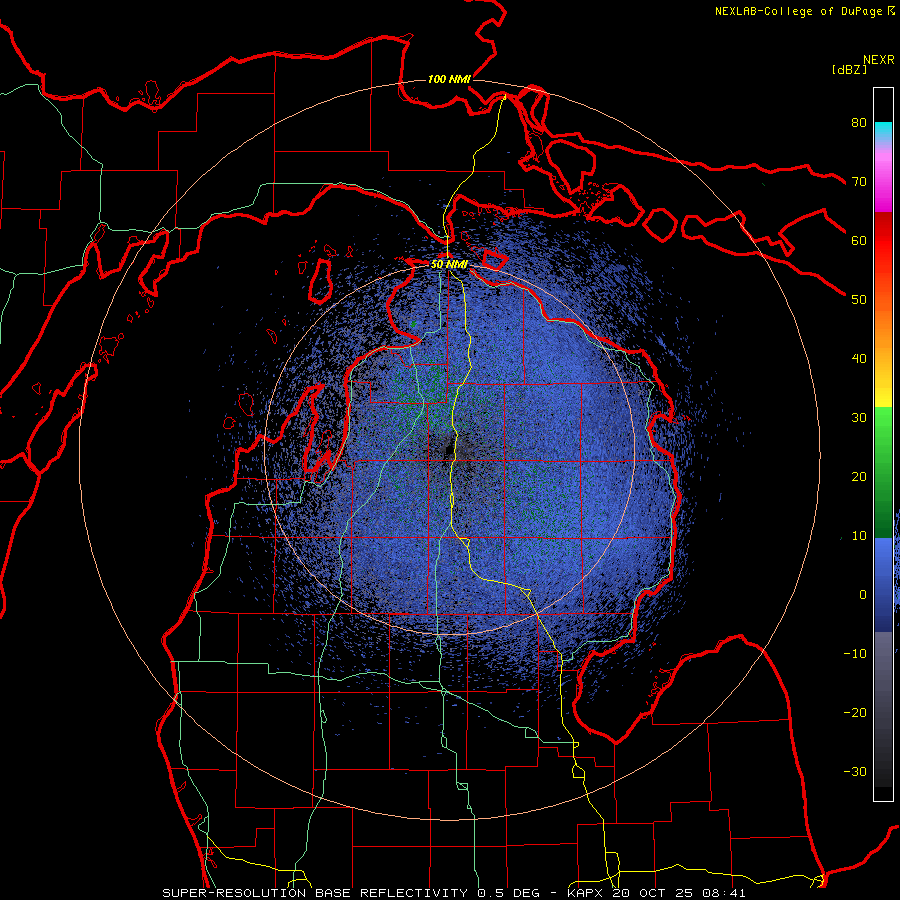Screen dimensions: 900x900
Task: Click the dark radar site center of the reflectivity
Action: click(x=450, y=451)
